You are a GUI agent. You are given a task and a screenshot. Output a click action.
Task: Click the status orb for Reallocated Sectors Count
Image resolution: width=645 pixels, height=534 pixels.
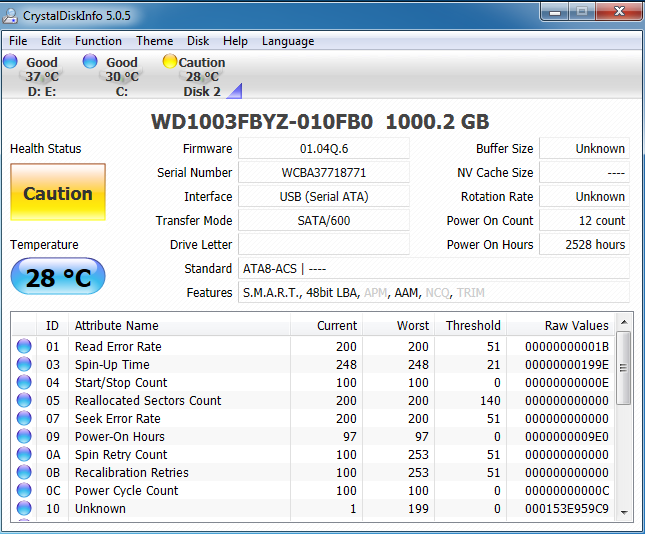click(x=24, y=401)
